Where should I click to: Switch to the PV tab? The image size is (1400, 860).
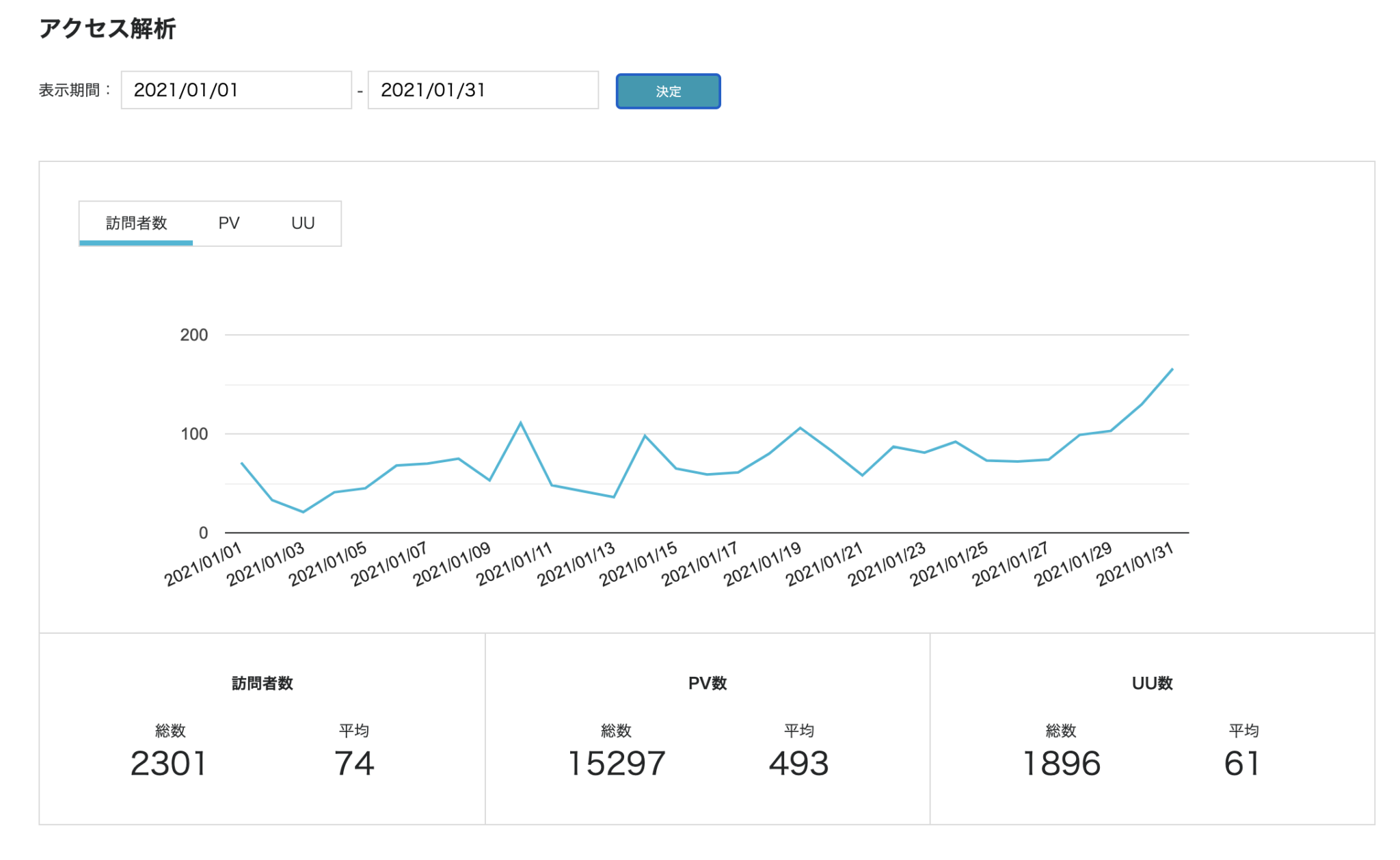click(x=229, y=223)
